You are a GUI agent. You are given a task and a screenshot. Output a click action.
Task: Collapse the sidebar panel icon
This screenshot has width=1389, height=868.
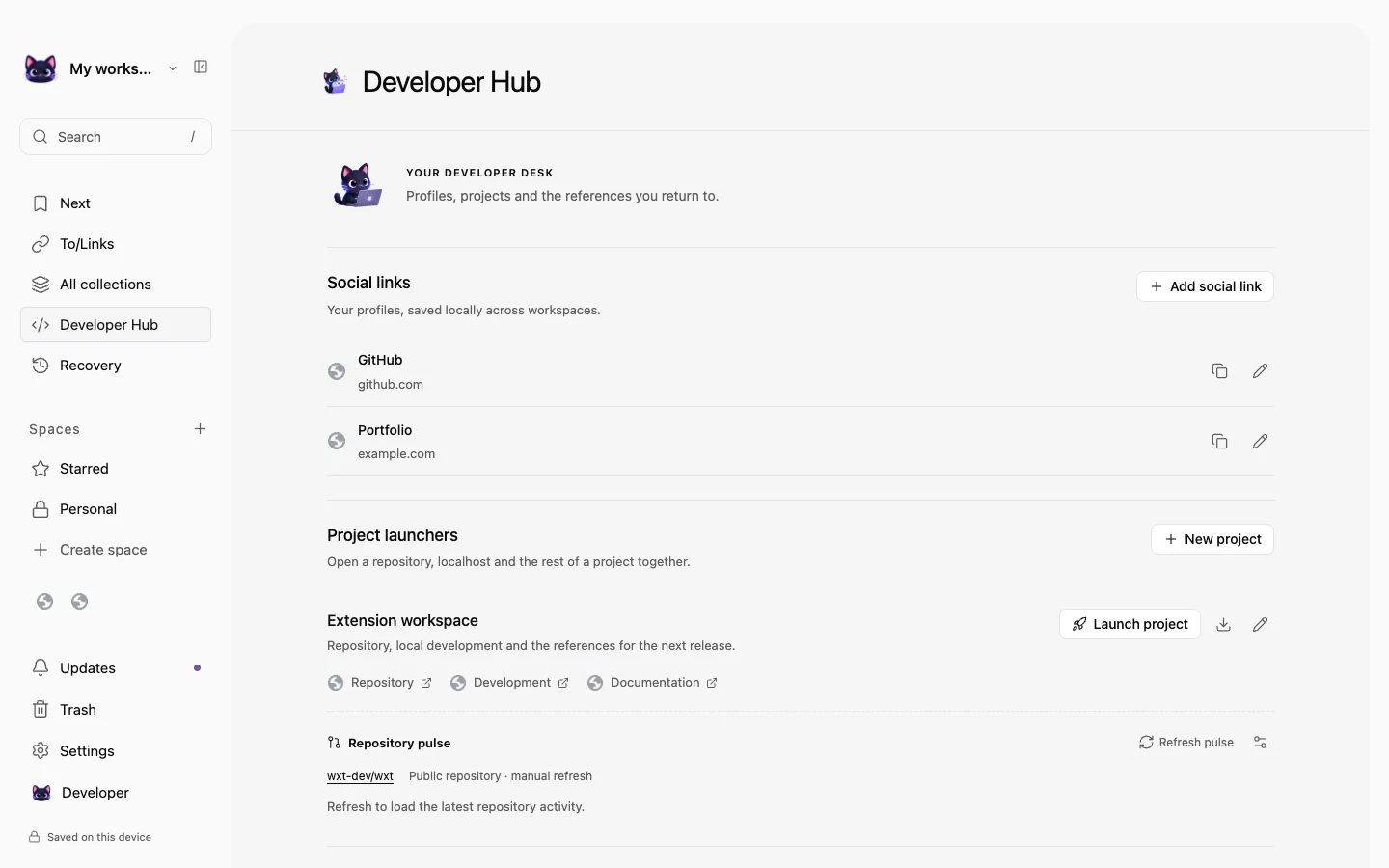click(201, 68)
